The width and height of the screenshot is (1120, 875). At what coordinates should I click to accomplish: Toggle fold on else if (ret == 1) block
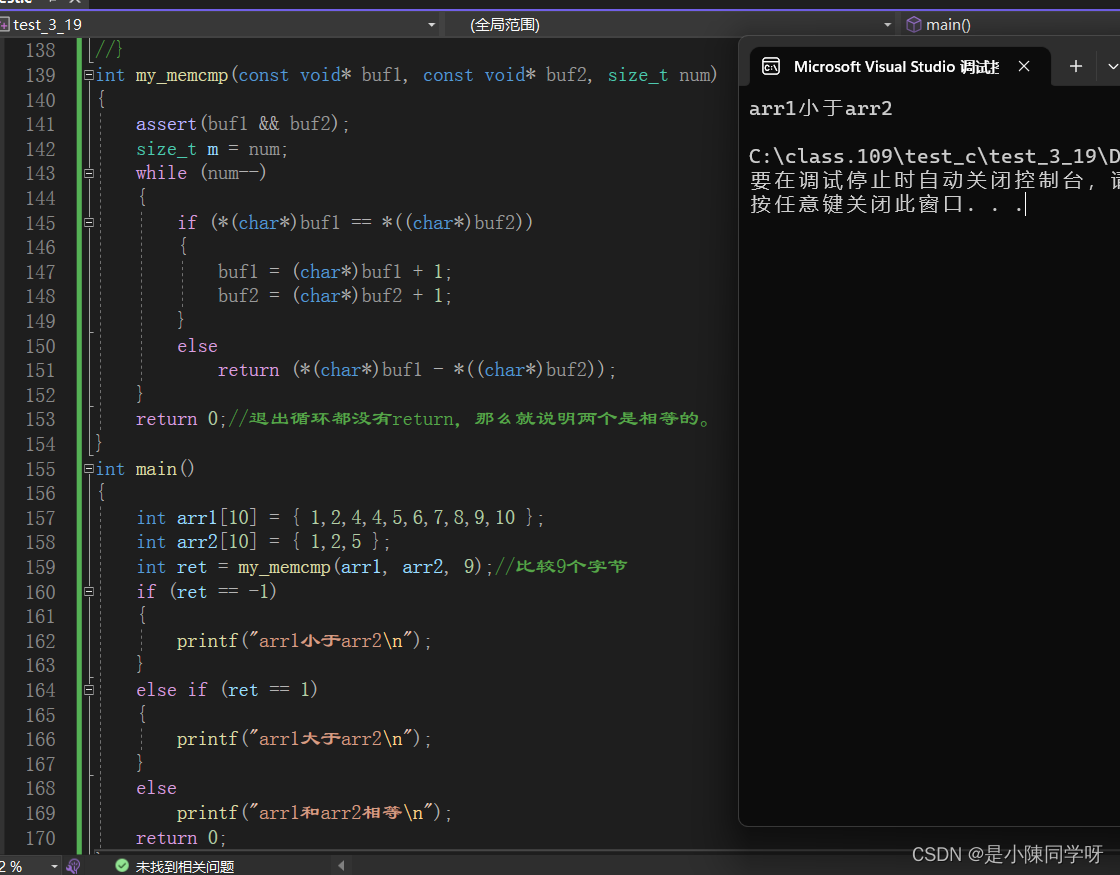pos(89,690)
